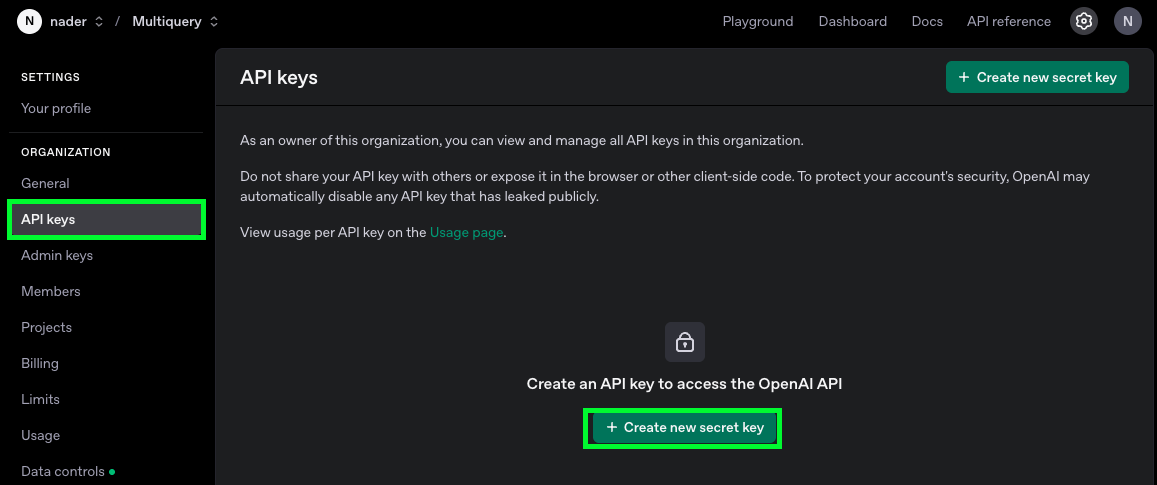The image size is (1157, 485).
Task: Go to Dashboard in top navigation
Action: [852, 21]
